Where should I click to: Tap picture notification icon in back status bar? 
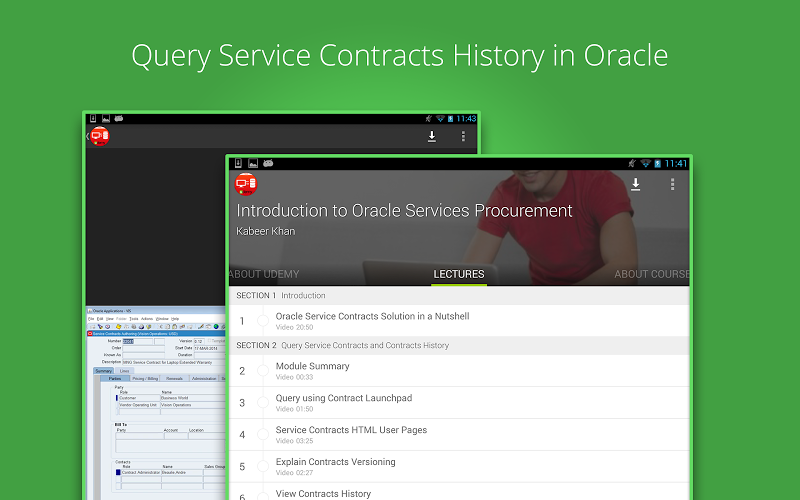click(106, 118)
